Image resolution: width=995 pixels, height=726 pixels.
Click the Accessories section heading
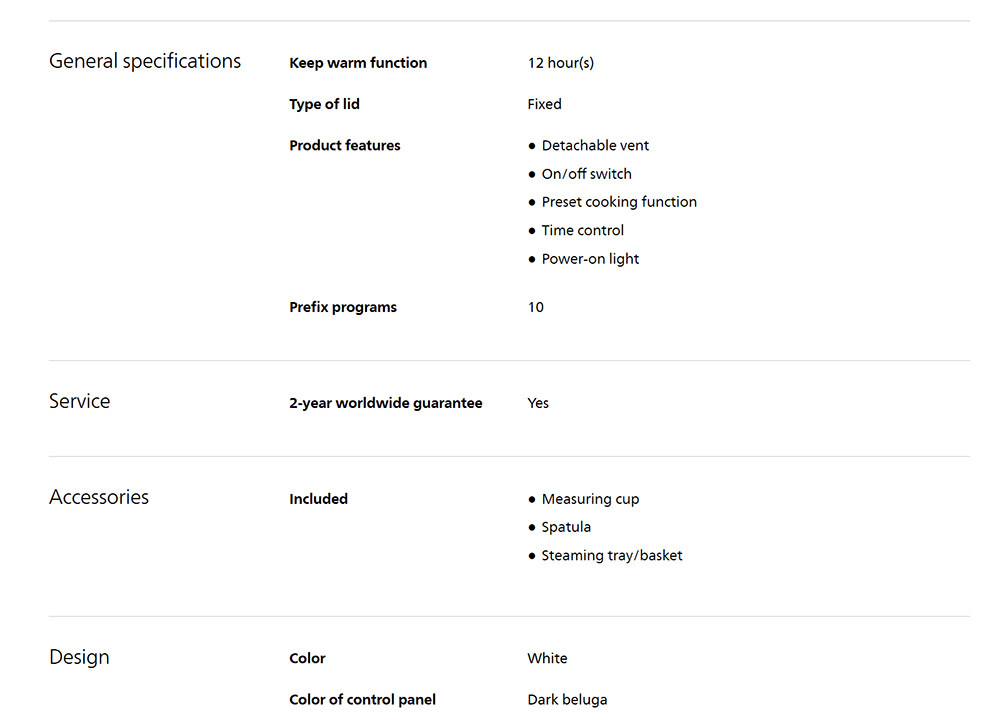pyautogui.click(x=99, y=498)
